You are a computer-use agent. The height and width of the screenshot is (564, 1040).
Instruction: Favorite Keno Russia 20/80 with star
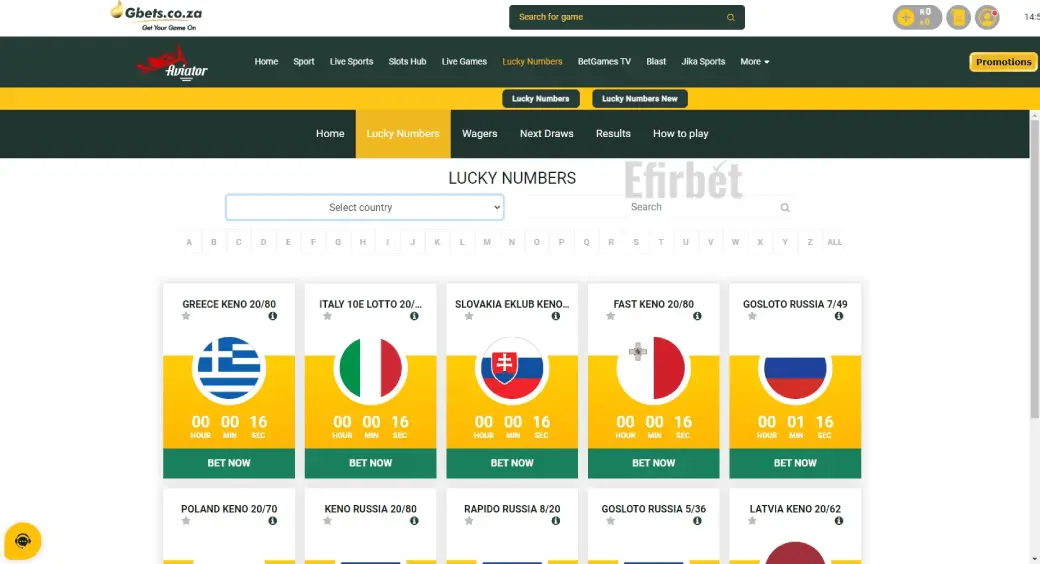[x=327, y=521]
